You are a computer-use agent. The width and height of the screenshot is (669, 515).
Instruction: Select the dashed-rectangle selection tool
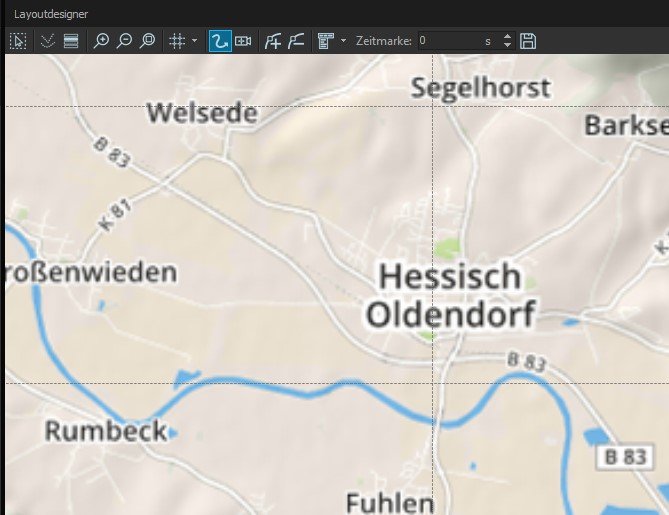click(x=18, y=41)
